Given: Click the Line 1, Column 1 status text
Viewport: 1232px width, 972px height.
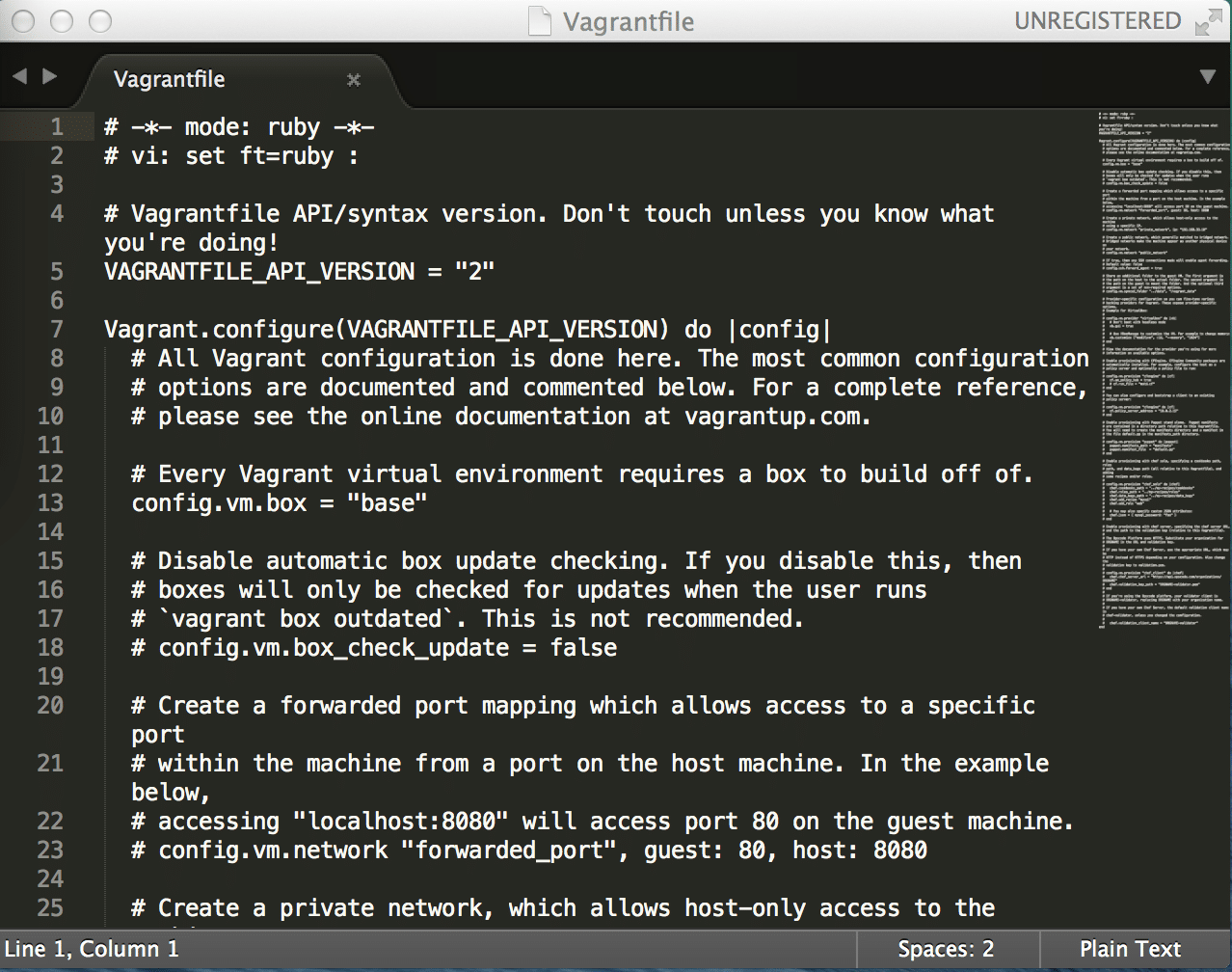Looking at the screenshot, I should click(92, 949).
